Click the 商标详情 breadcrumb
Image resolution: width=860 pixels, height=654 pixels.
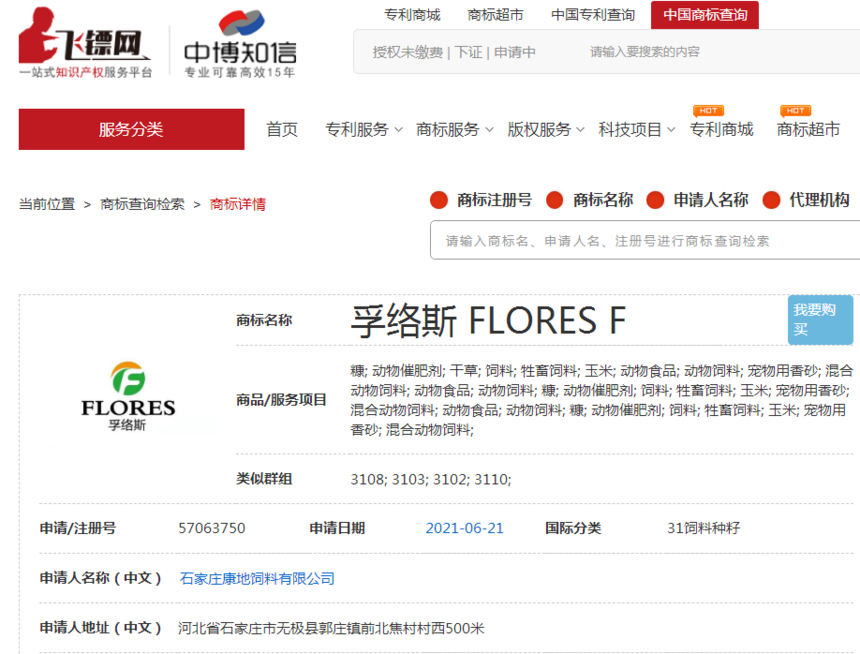pyautogui.click(x=238, y=204)
